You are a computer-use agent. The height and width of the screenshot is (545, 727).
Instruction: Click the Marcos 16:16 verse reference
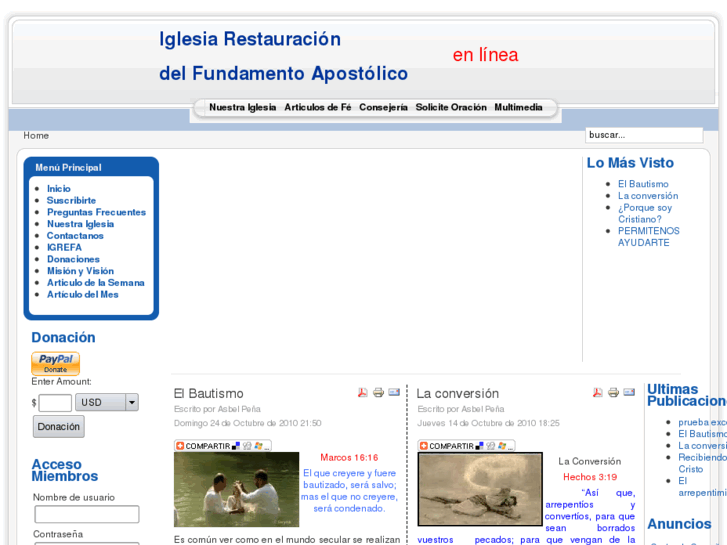[349, 457]
